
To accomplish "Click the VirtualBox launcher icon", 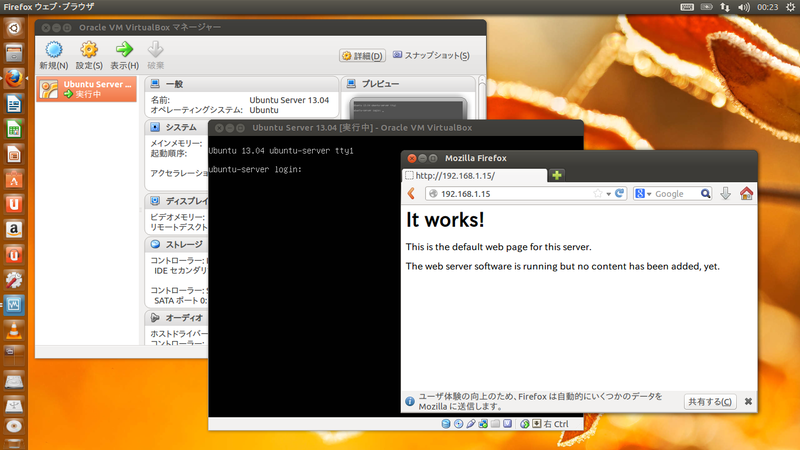I will [x=14, y=305].
